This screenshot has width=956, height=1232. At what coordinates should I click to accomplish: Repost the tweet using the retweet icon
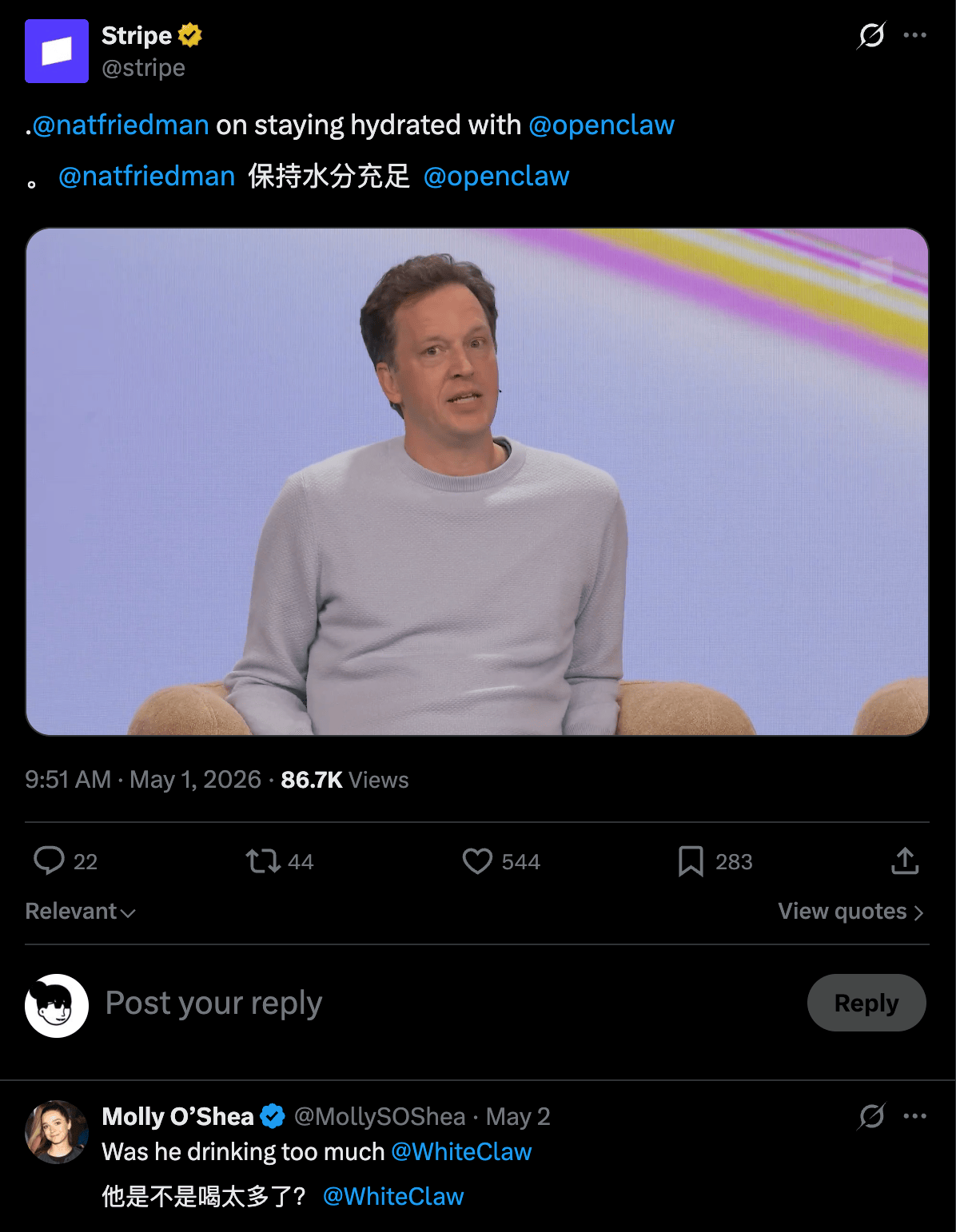262,861
